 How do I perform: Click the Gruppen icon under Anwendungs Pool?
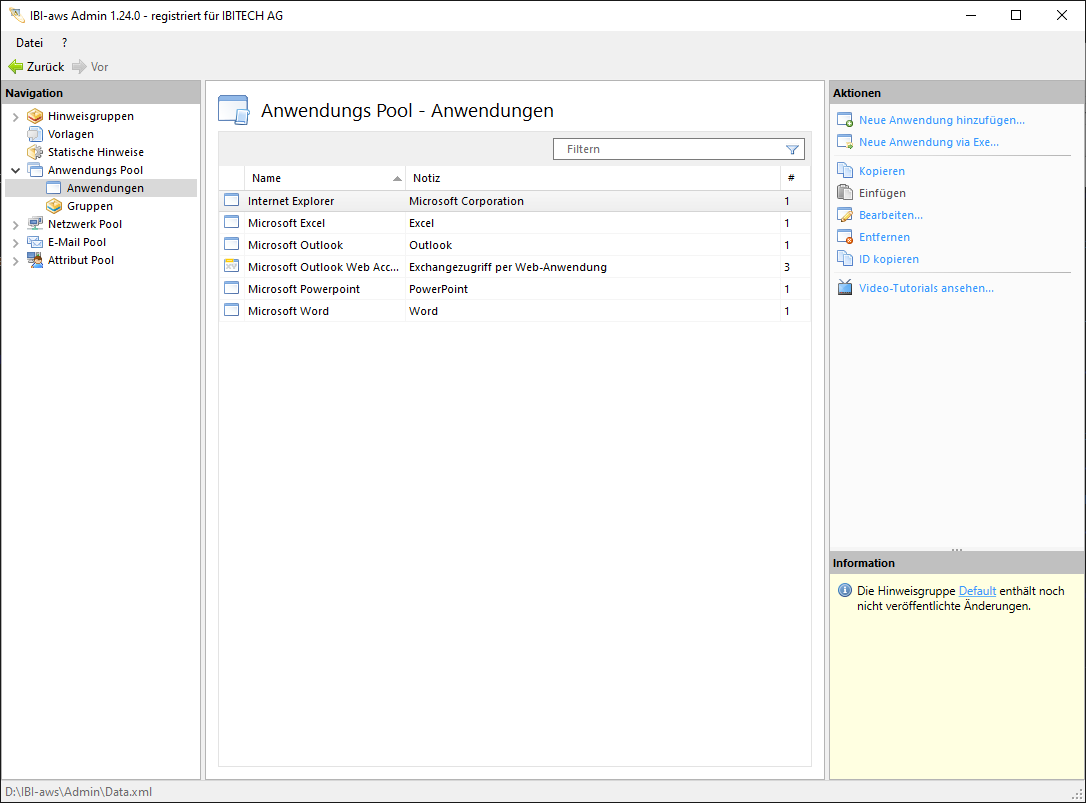(54, 206)
